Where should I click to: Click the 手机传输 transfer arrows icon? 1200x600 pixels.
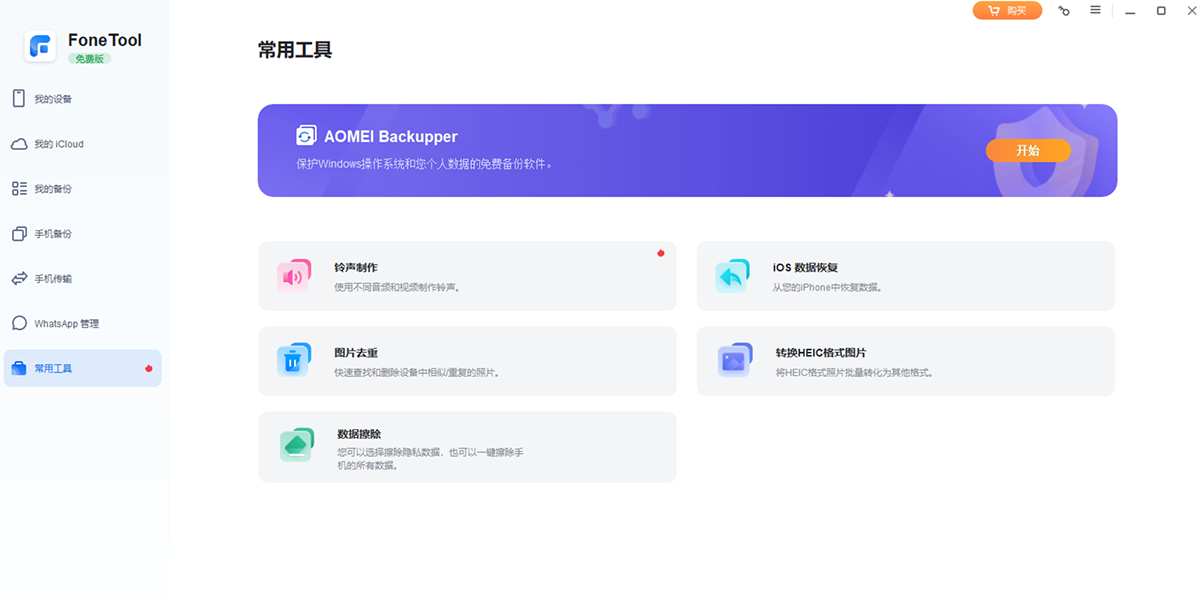click(19, 278)
